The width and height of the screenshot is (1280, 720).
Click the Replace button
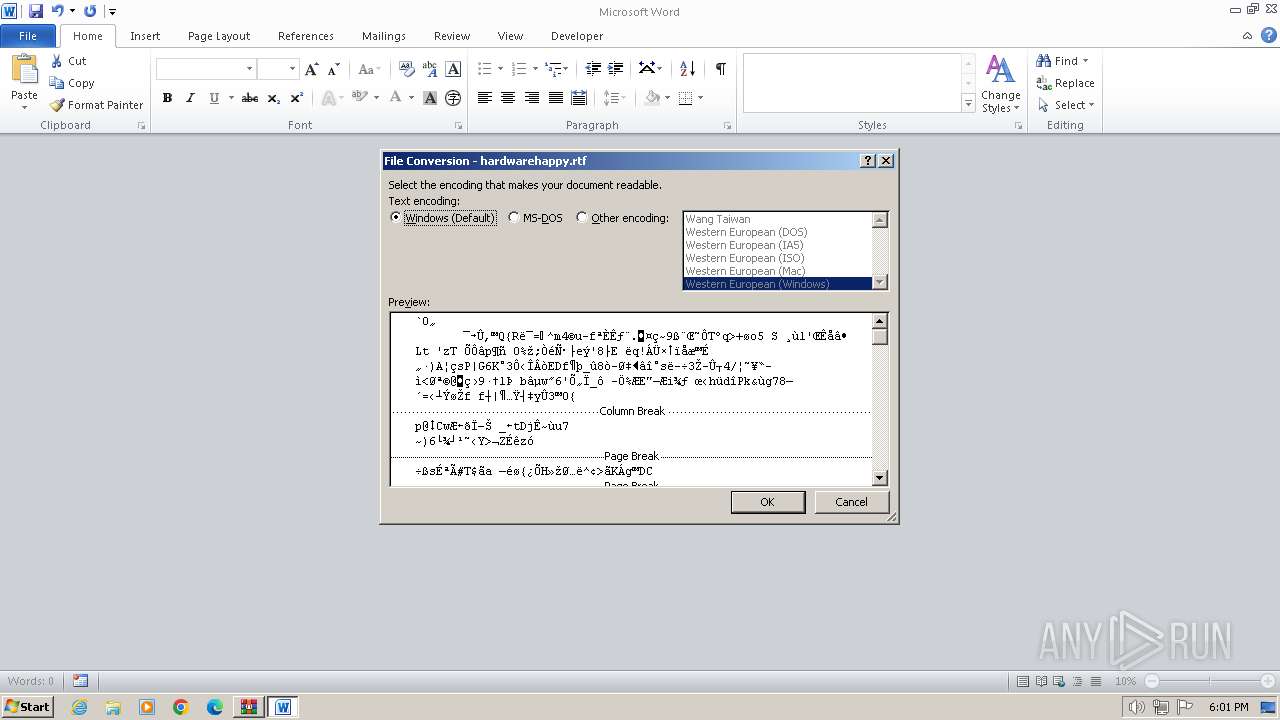(1066, 83)
